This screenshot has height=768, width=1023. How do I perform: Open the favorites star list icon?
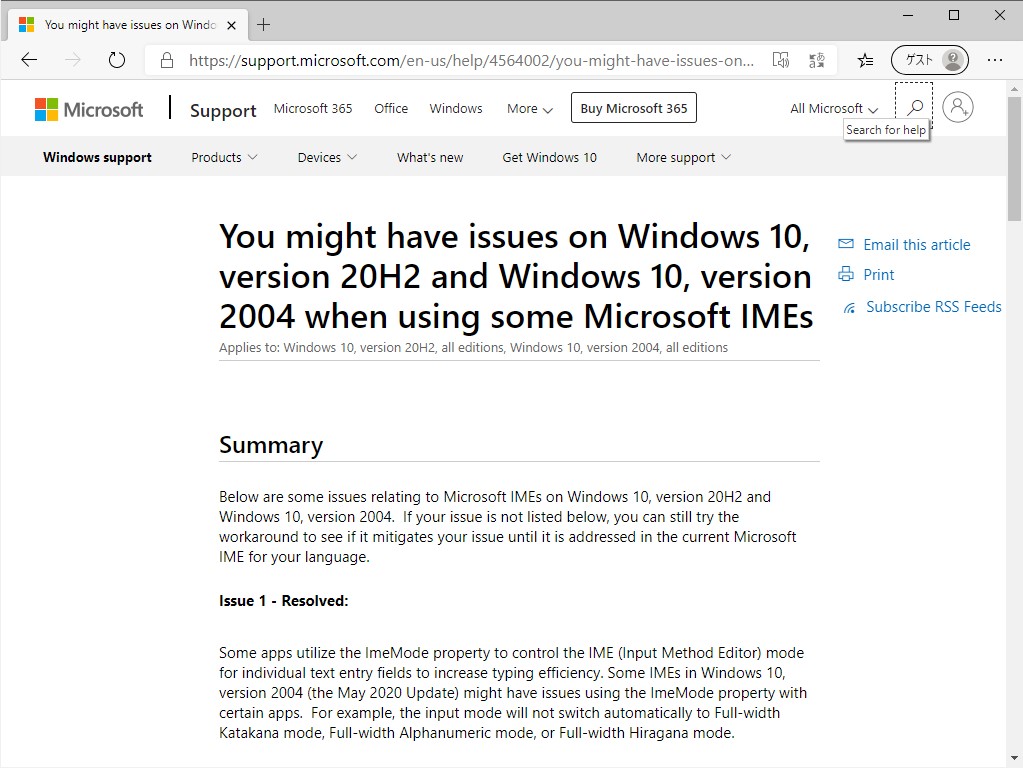865,60
